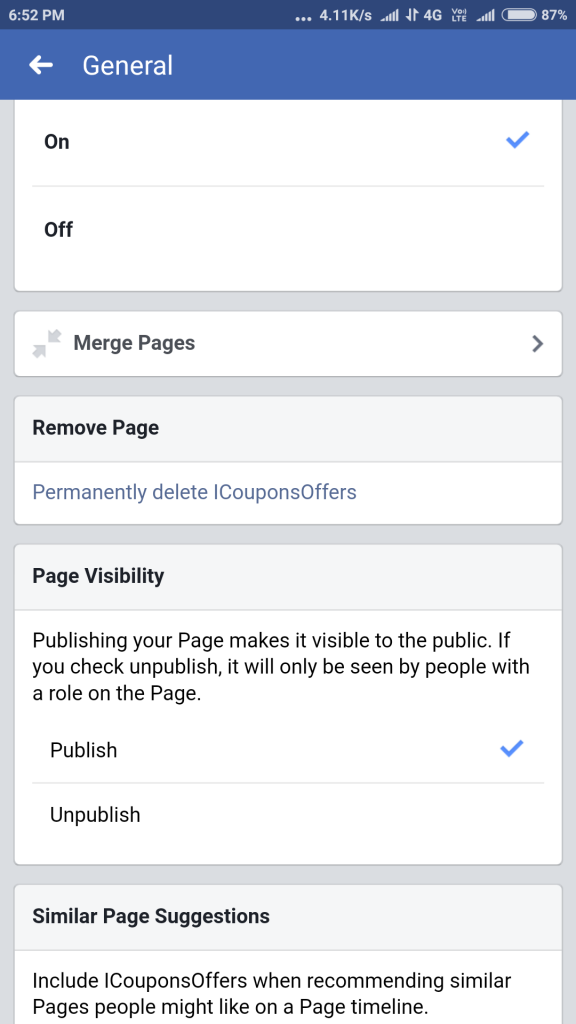Tap the chevron next to Merge Pages
The image size is (576, 1024).
(537, 343)
